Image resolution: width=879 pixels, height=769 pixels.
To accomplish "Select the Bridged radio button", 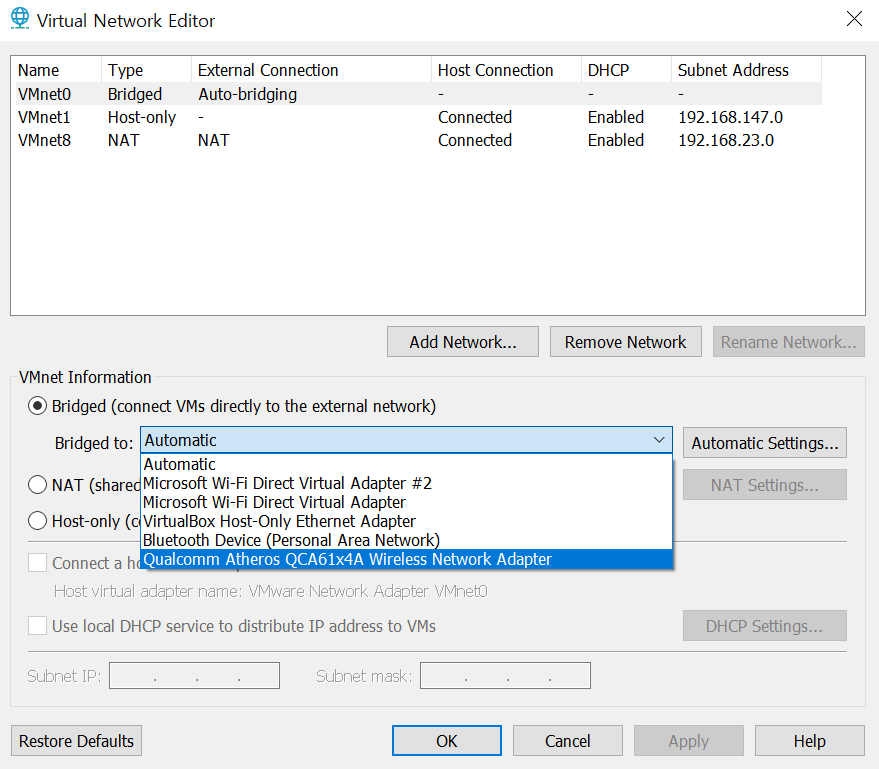I will (x=38, y=406).
